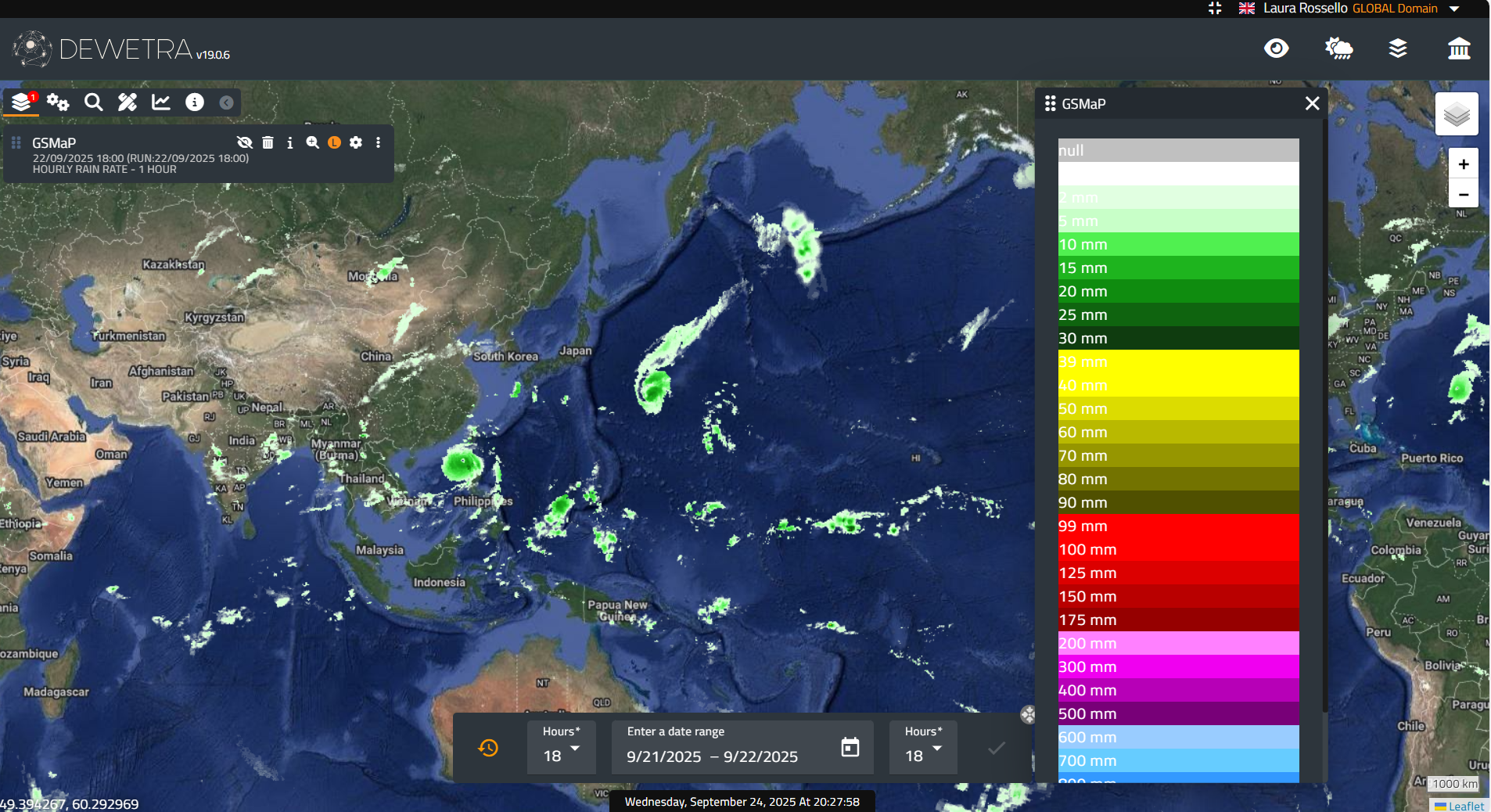Screen dimensions: 1491x812
Task: Click the map search magnifier tool
Action: pyautogui.click(x=93, y=102)
